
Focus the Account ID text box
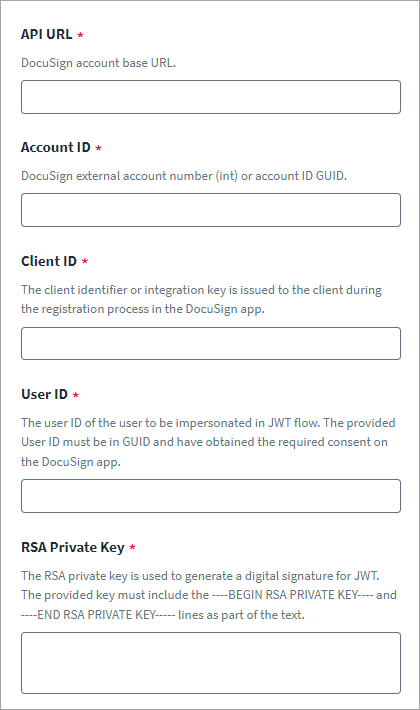click(x=211, y=210)
